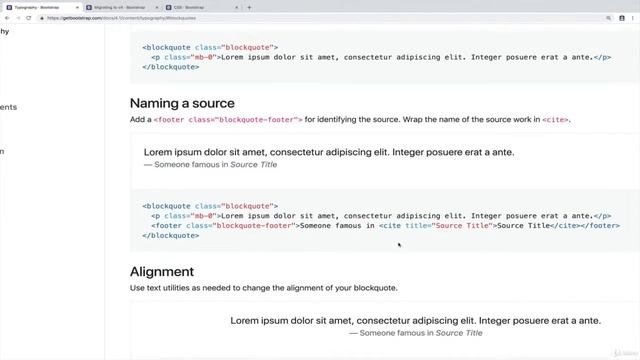
Task: Open a new tab with the plus button
Action: coord(249,7)
